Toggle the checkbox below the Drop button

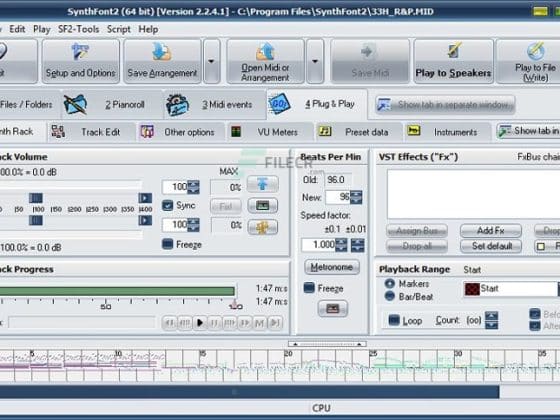(x=541, y=246)
